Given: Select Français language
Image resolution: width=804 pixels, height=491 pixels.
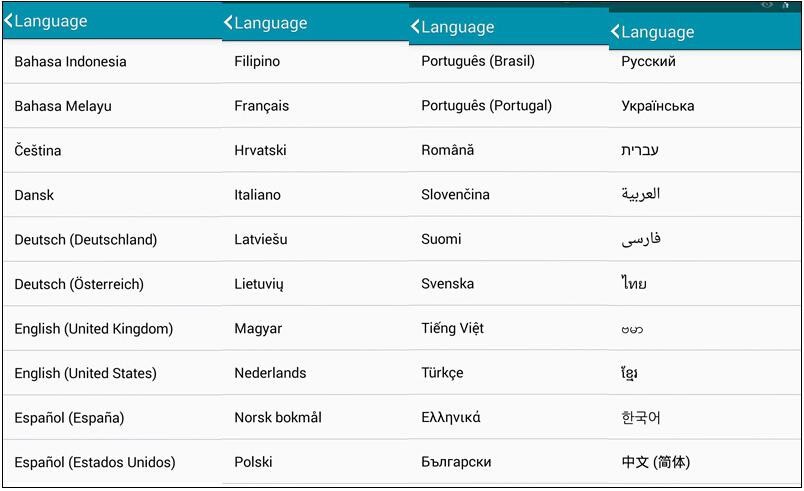Looking at the screenshot, I should point(261,106).
